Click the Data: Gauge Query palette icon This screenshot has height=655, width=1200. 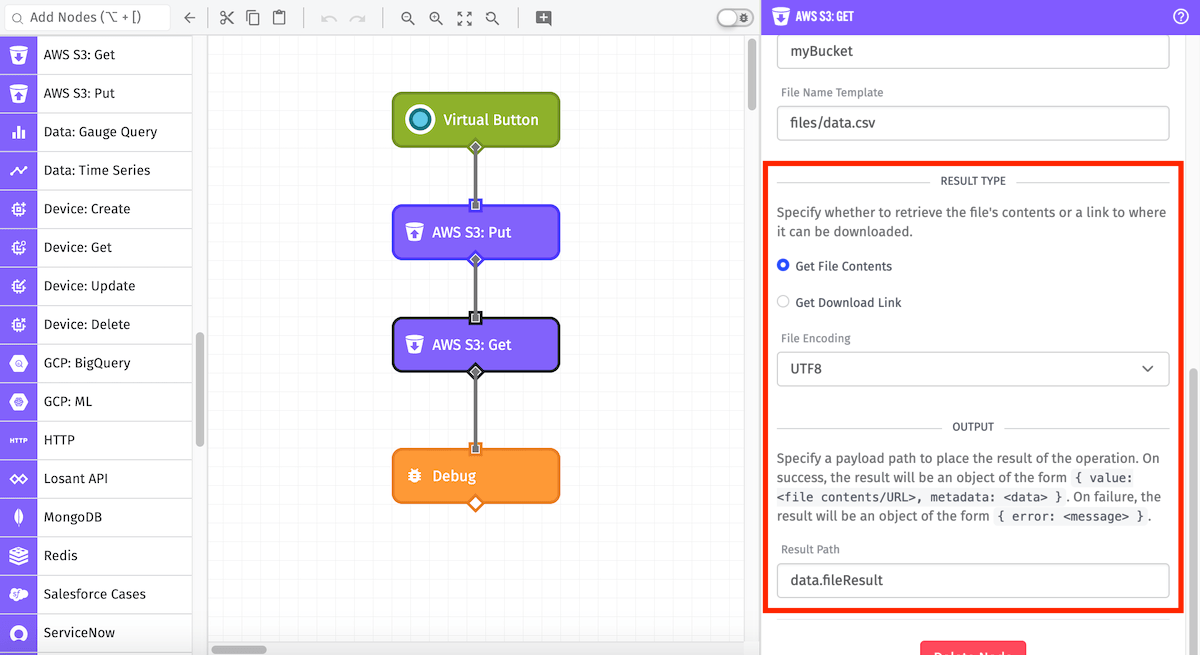coord(18,132)
